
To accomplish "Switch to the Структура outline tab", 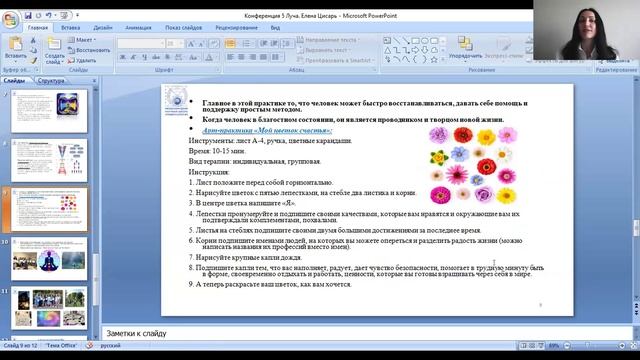I will tap(51, 81).
